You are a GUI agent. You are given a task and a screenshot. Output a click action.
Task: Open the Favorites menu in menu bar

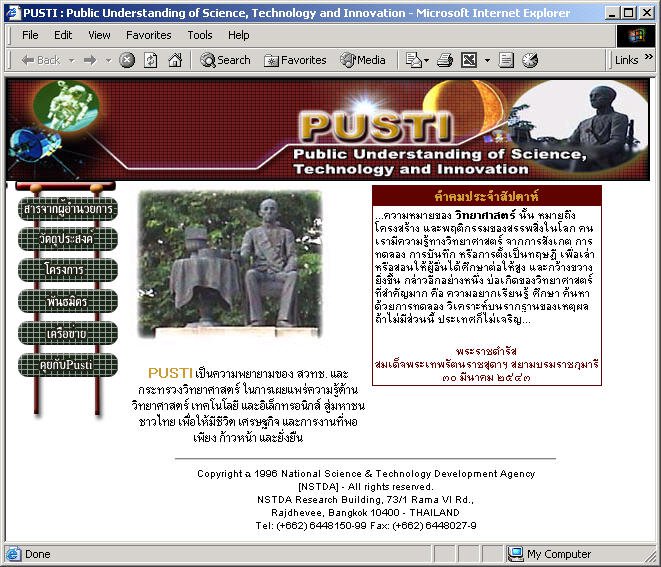coord(148,35)
